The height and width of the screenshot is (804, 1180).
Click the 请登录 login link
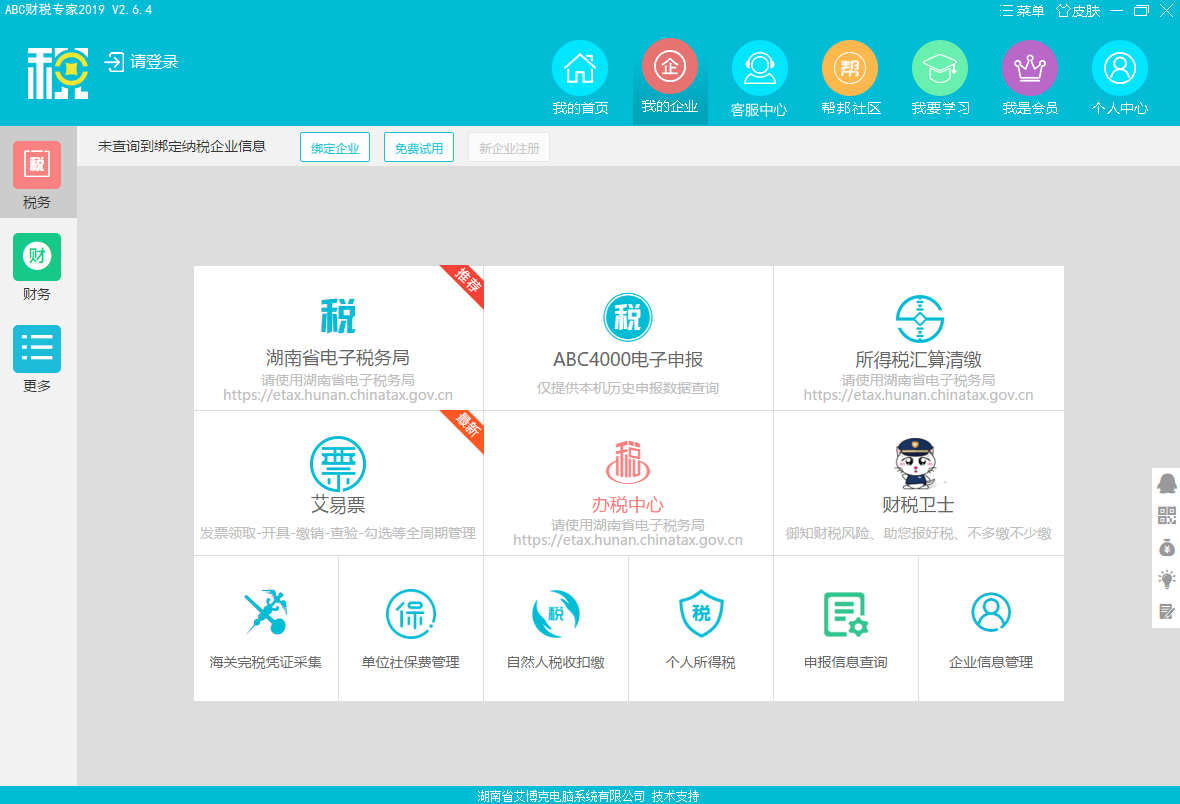point(142,62)
